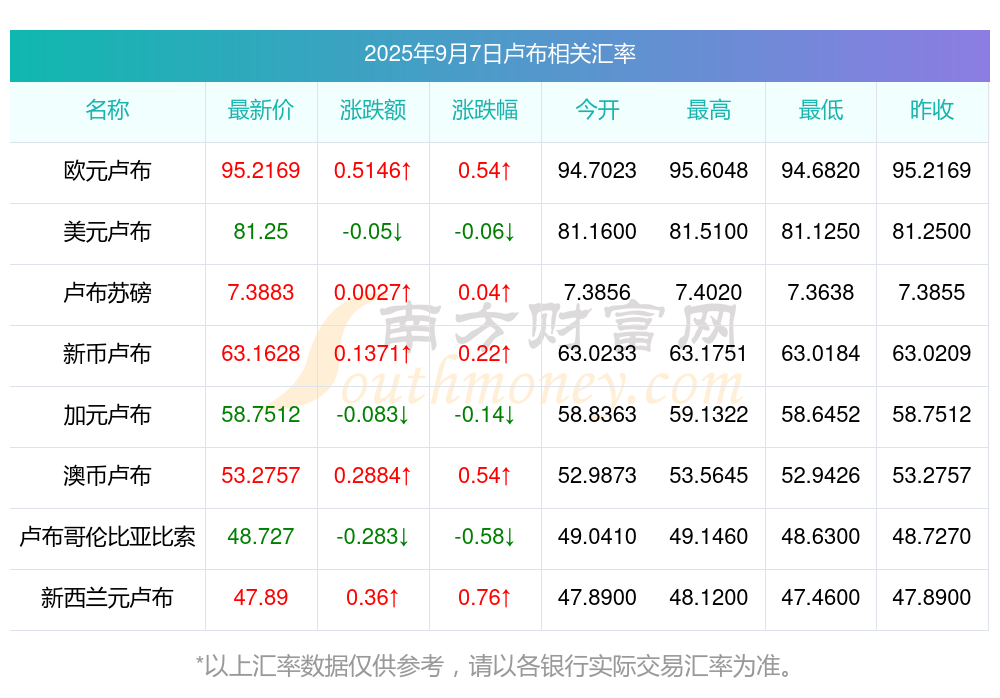Click low value 94.6820
The image size is (1000, 698).
(821, 170)
